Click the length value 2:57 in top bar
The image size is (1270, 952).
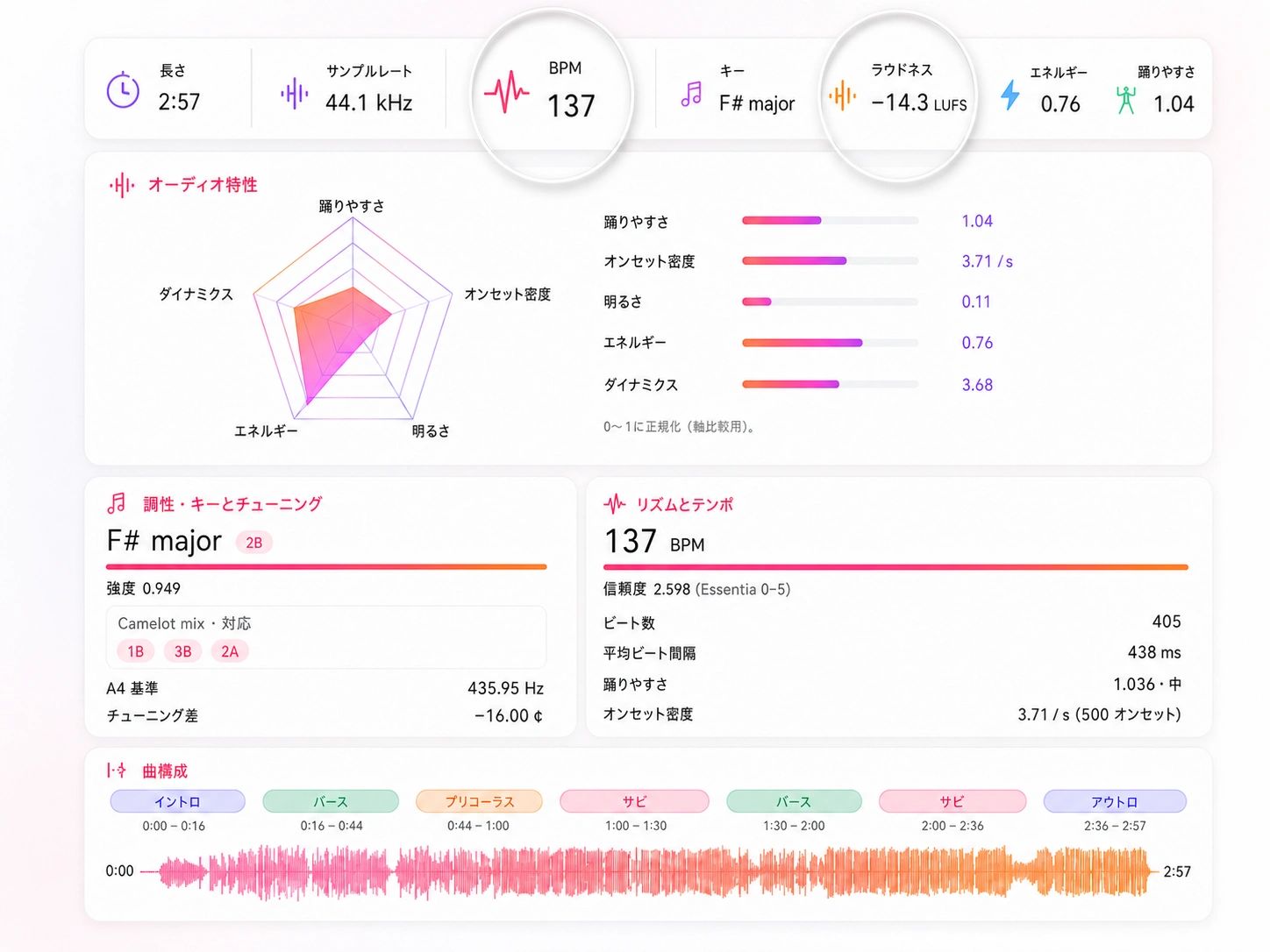179,103
